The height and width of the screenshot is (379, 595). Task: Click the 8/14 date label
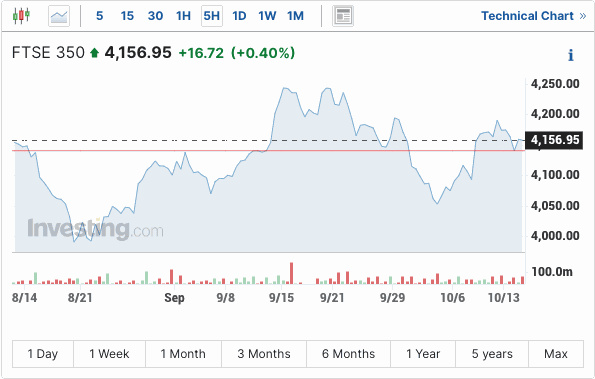point(25,298)
